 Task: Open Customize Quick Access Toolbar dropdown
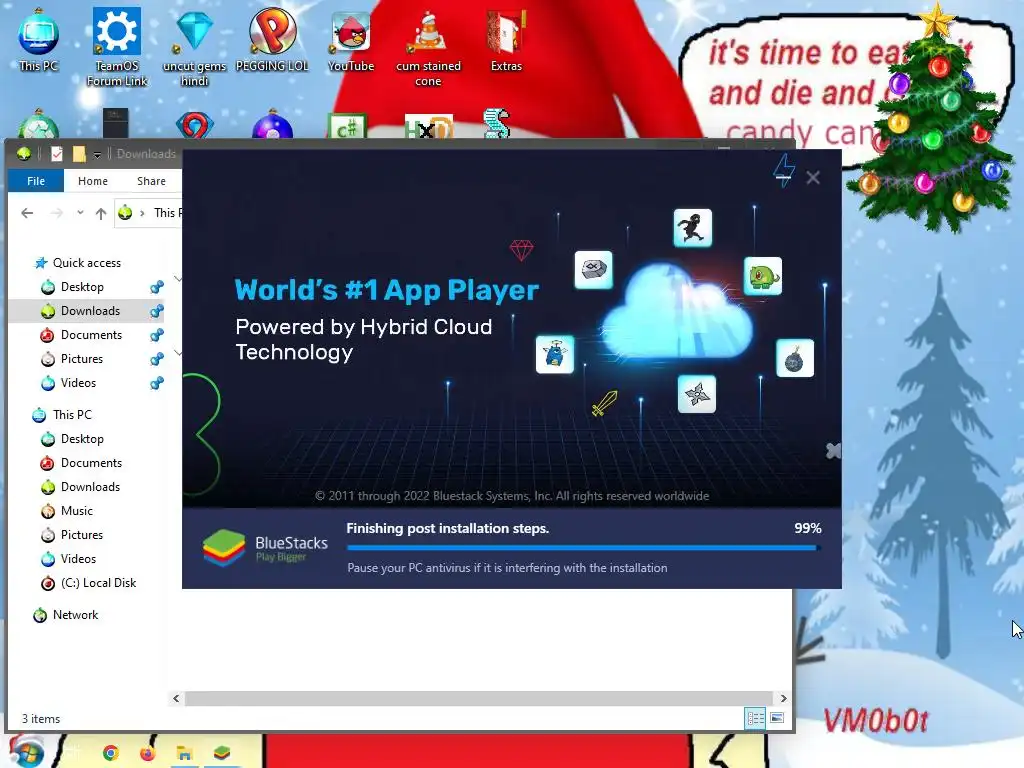click(97, 155)
